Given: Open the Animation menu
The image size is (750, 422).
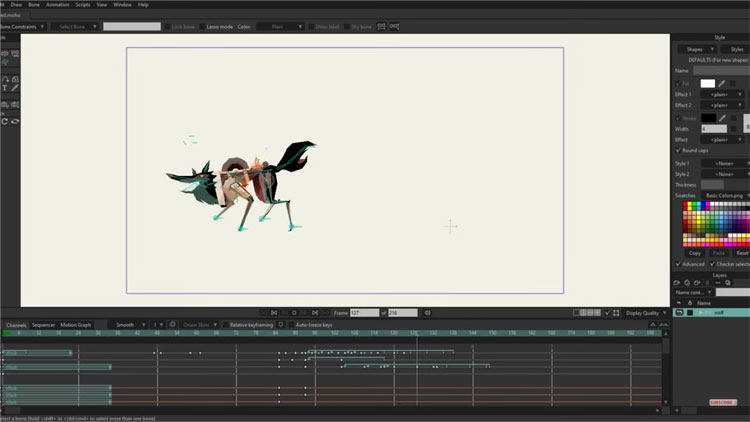Looking at the screenshot, I should [57, 5].
